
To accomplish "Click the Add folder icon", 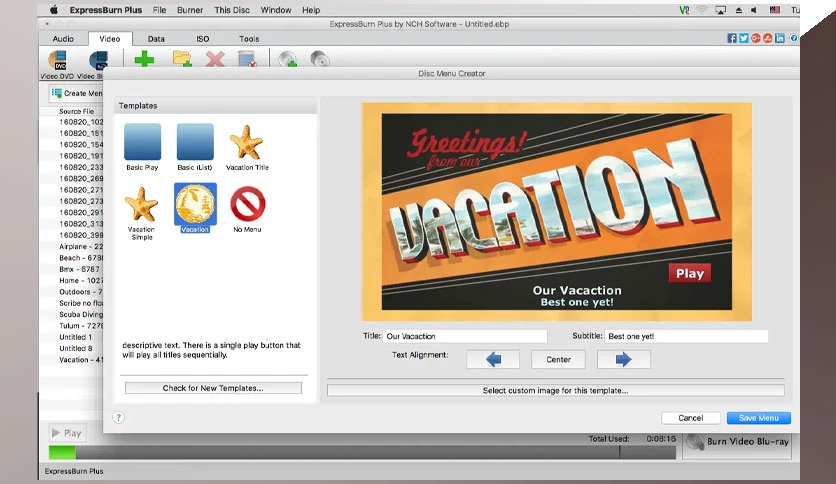I will (x=182, y=59).
